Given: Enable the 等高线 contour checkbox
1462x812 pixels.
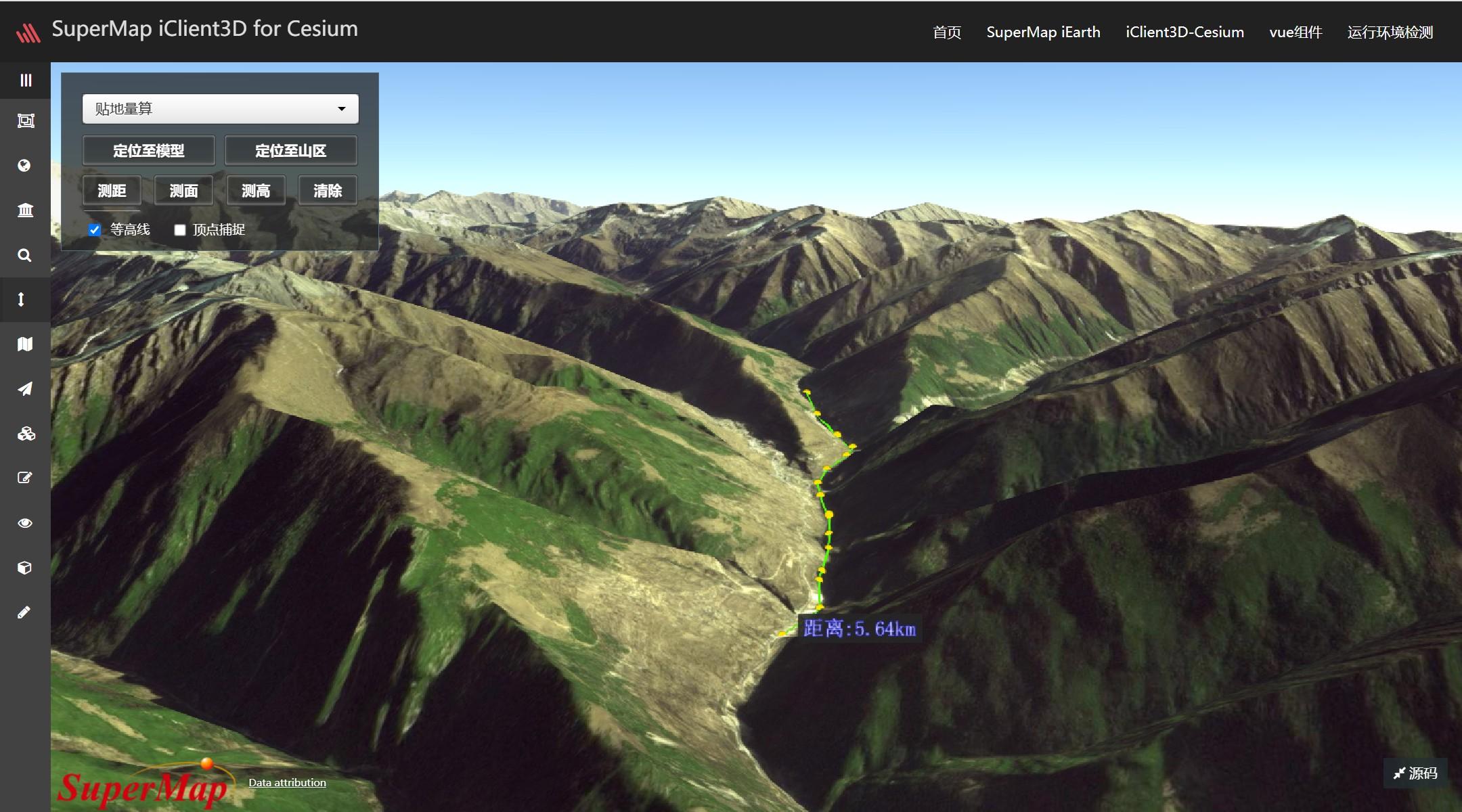Looking at the screenshot, I should 95,230.
